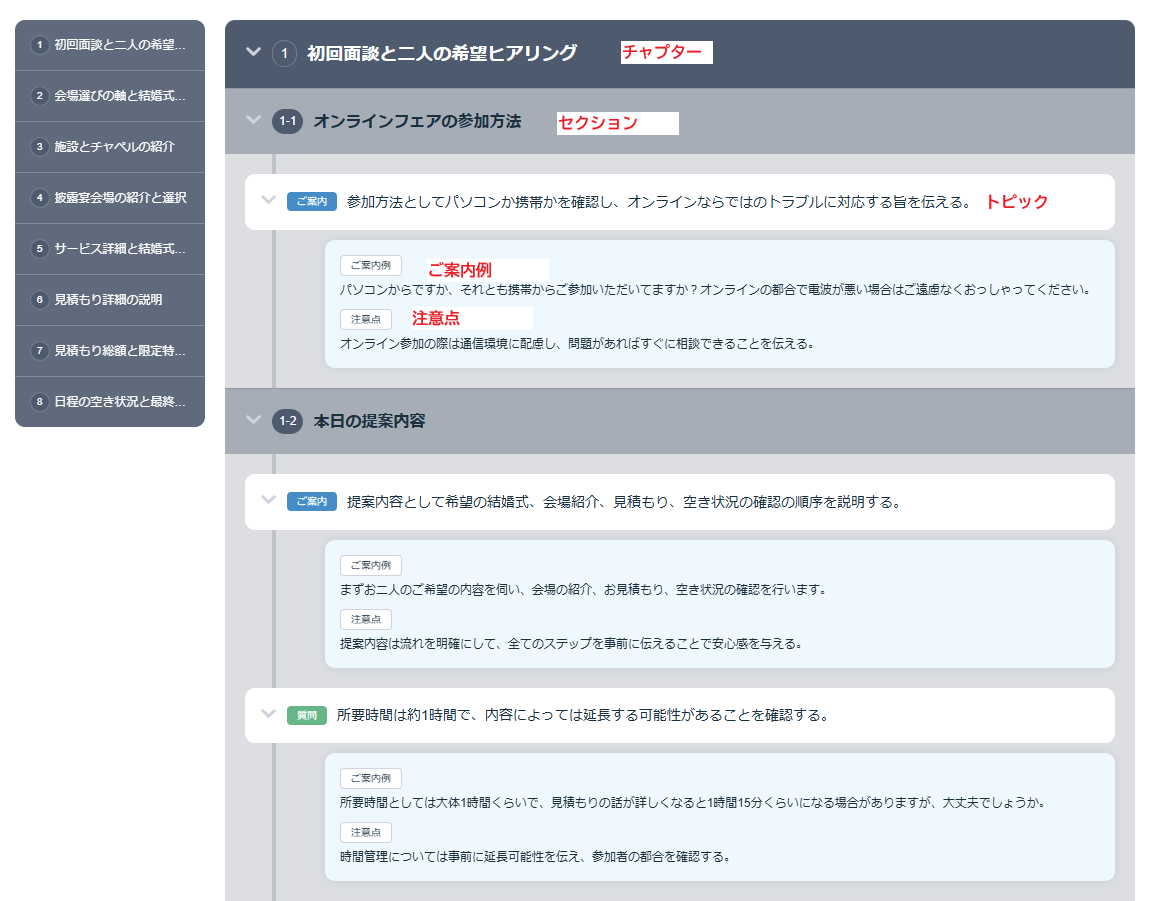Collapse section 1-1 オンラインフェアの参加方法 chevron
The height and width of the screenshot is (901, 1158).
click(253, 121)
